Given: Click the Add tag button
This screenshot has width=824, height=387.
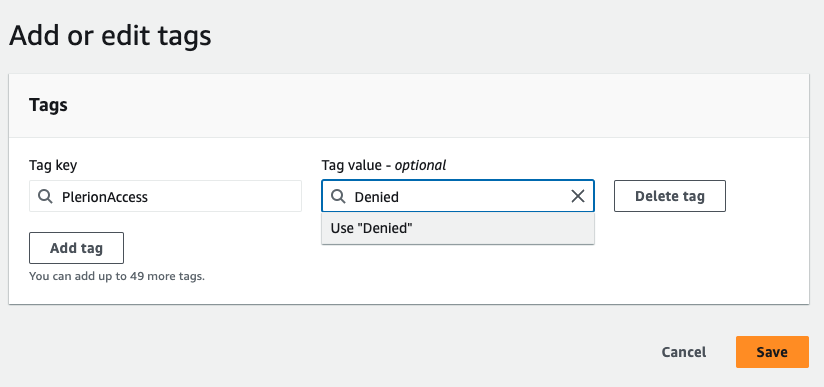Looking at the screenshot, I should pyautogui.click(x=76, y=248).
